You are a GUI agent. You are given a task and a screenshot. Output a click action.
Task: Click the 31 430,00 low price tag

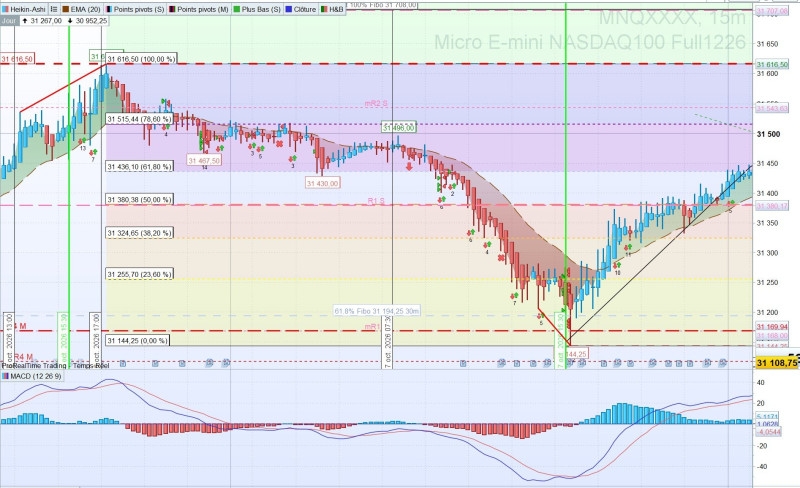(x=322, y=183)
